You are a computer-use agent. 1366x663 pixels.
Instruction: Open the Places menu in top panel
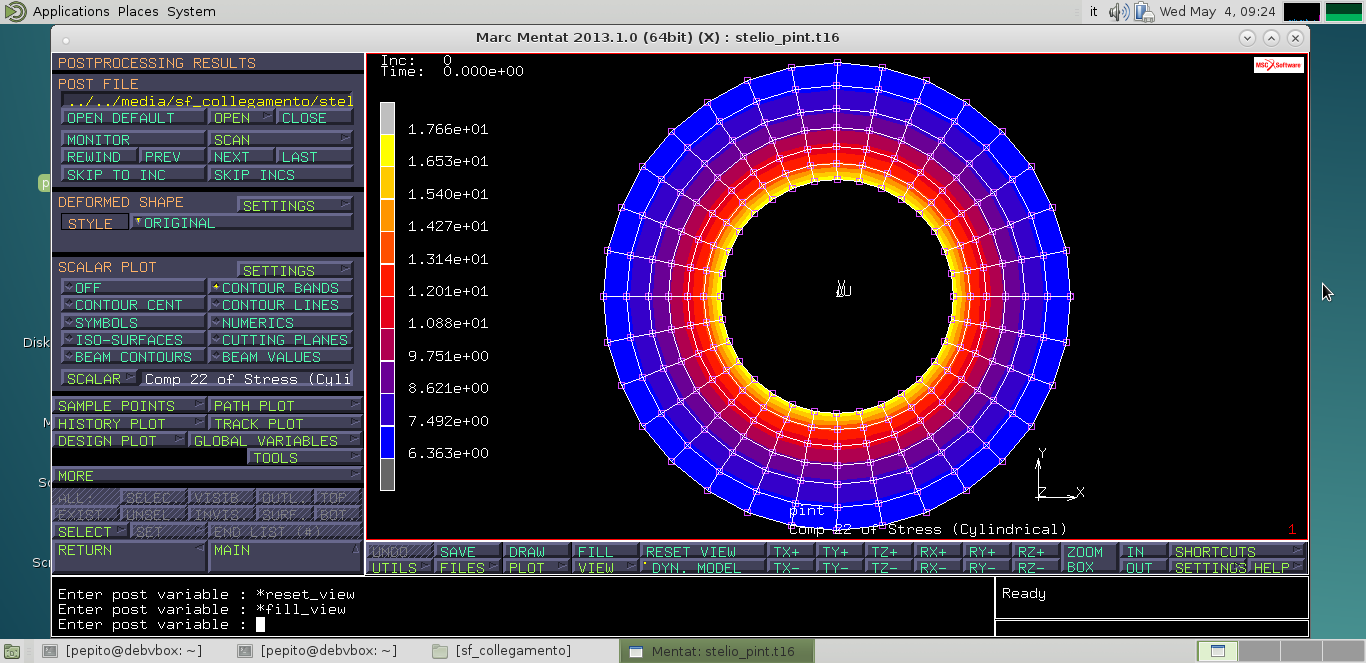click(x=138, y=12)
